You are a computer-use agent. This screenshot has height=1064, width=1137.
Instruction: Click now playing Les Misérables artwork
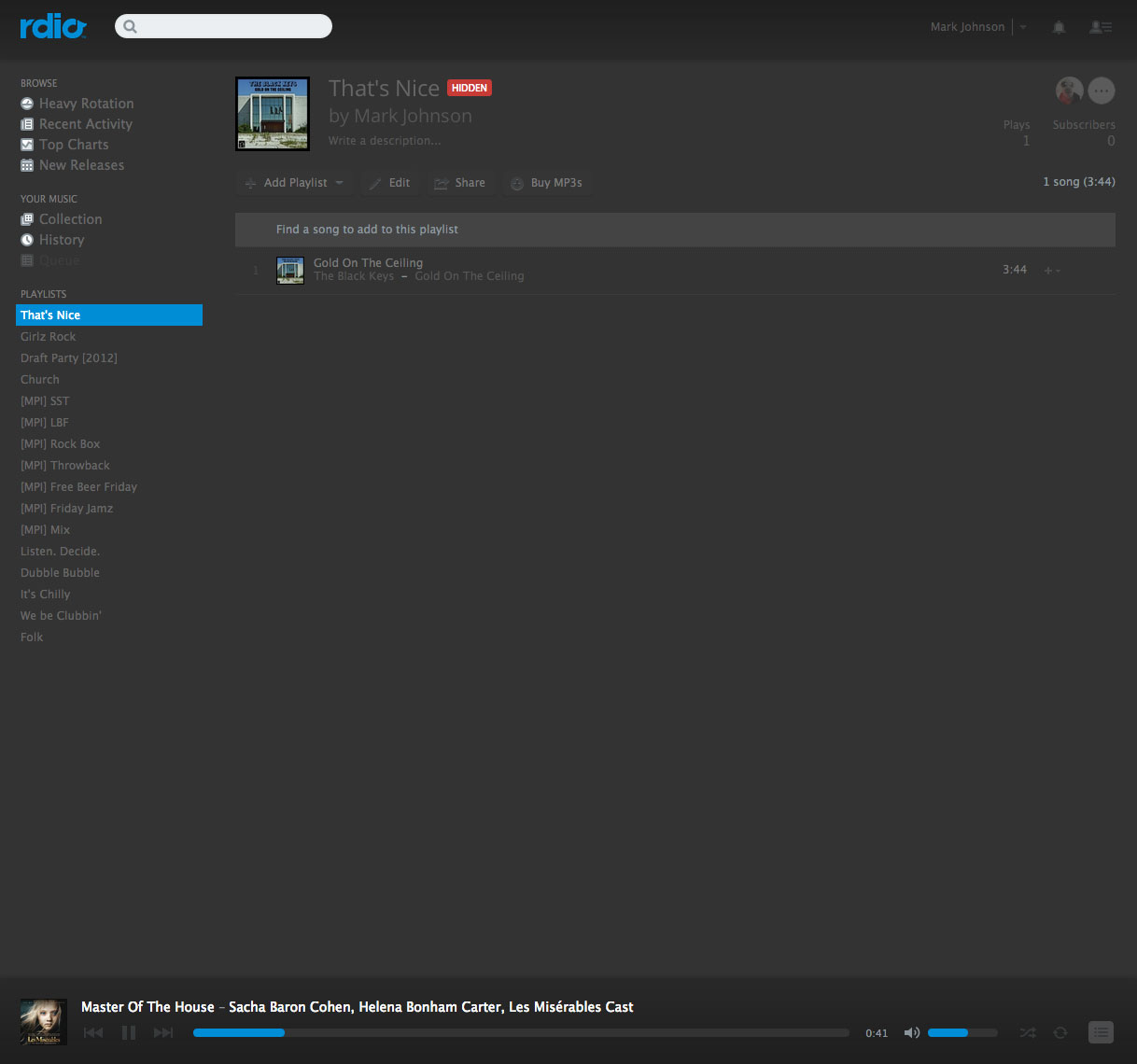coord(44,1021)
